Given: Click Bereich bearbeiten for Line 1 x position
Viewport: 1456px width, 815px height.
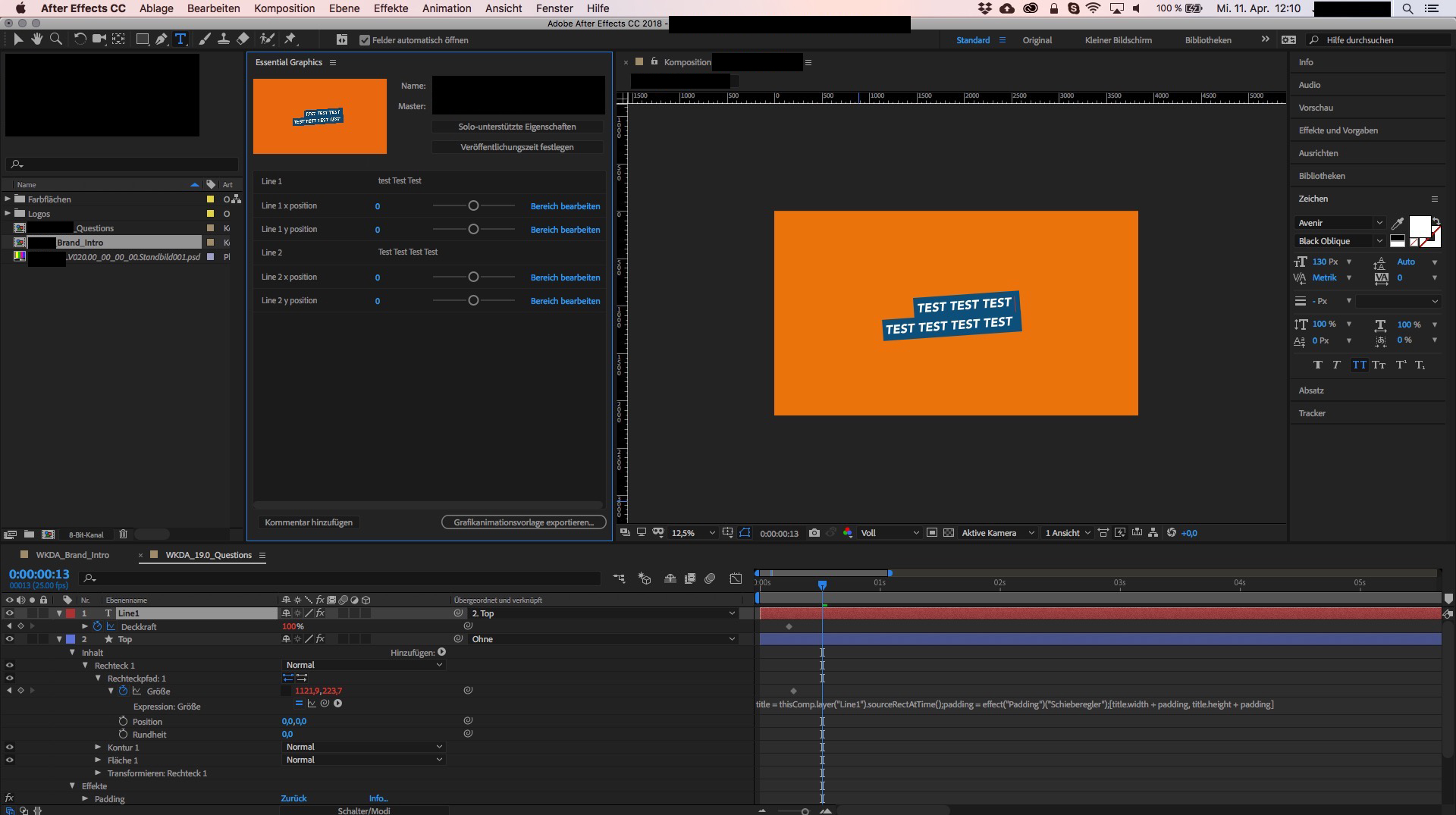Looking at the screenshot, I should tap(565, 205).
